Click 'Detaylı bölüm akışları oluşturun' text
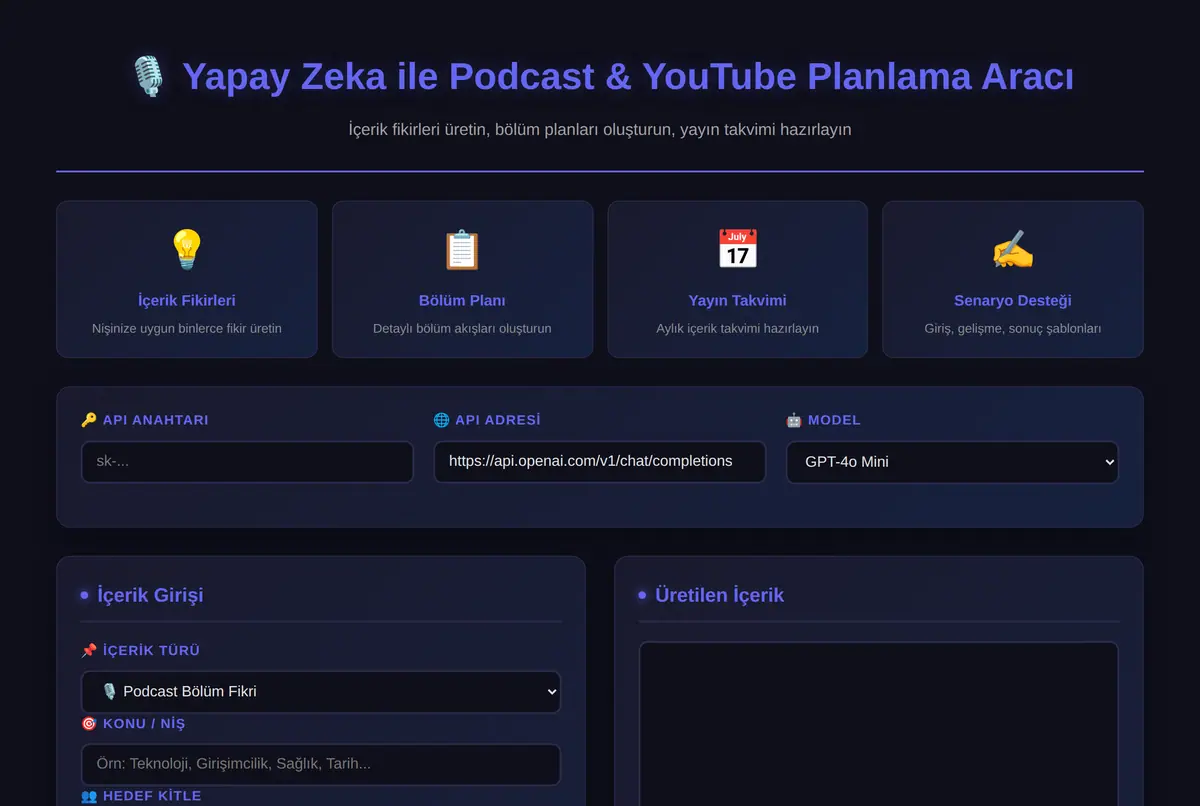Screen dimensions: 1200x806 point(462,328)
